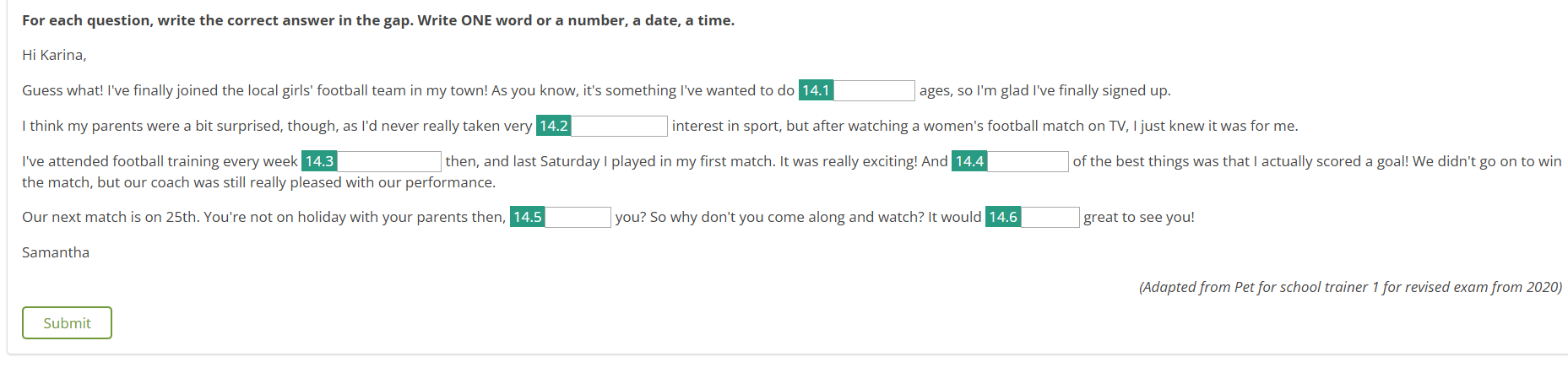This screenshot has width=1568, height=384.
Task: Focus the input box after label 14.2
Action: click(x=619, y=126)
